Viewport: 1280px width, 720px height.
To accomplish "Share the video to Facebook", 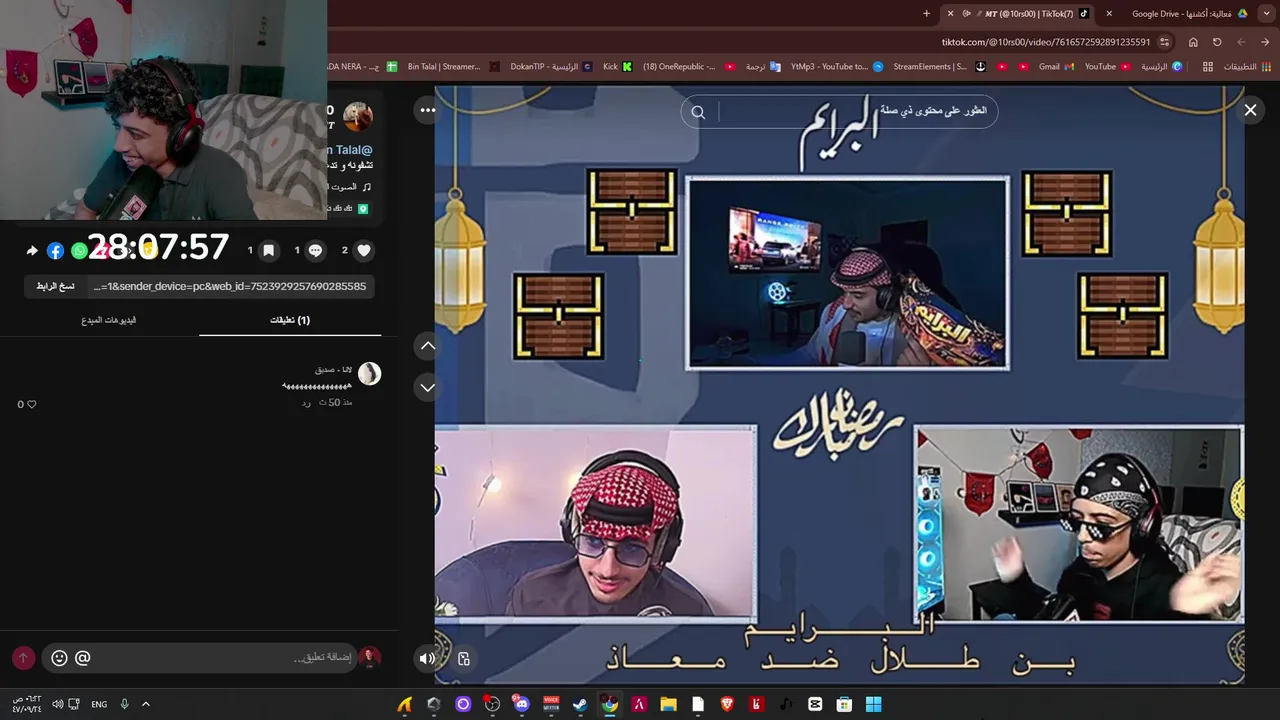I will click(x=55, y=251).
